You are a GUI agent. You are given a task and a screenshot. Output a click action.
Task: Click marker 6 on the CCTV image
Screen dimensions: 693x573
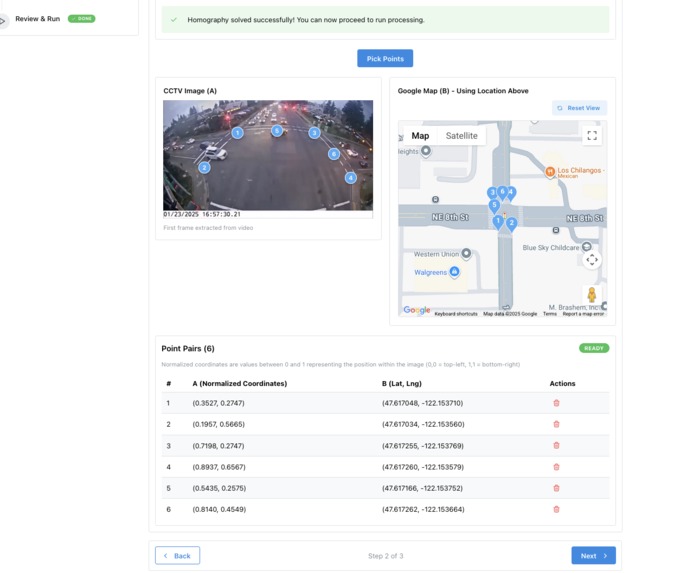334,154
